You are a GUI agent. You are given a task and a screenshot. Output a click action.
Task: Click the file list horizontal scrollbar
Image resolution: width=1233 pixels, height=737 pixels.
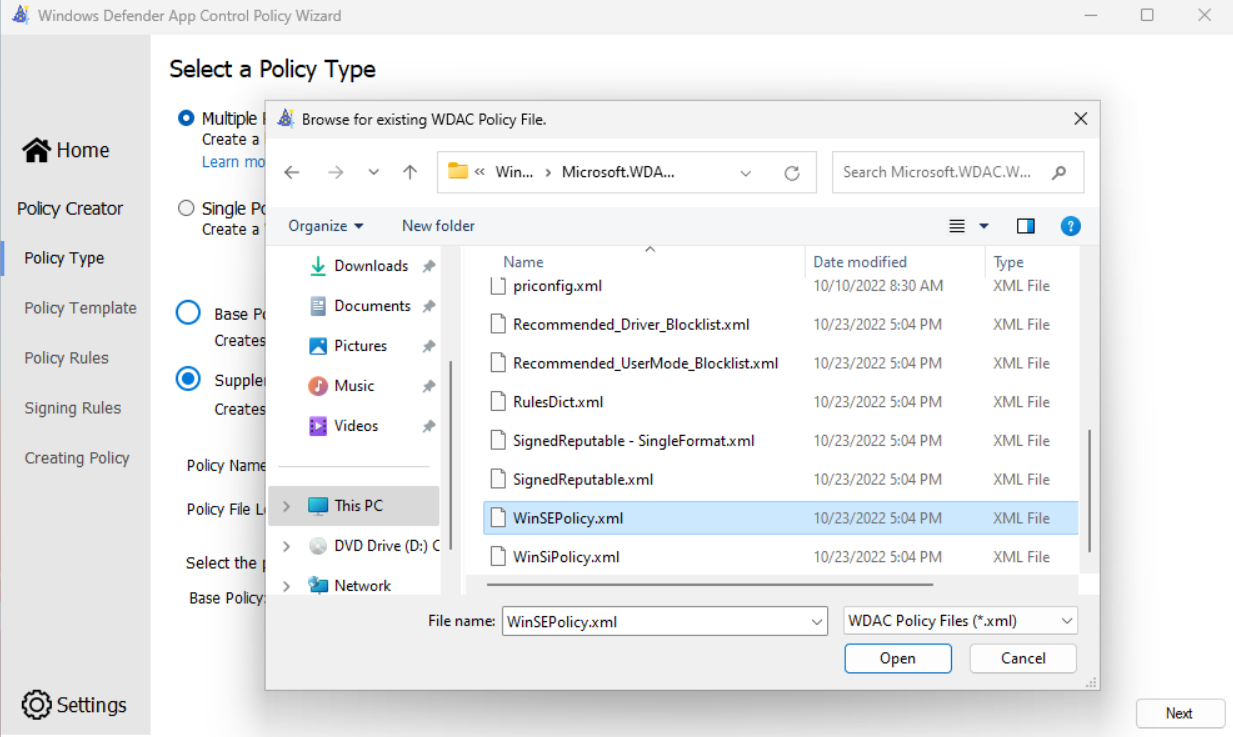(x=709, y=584)
